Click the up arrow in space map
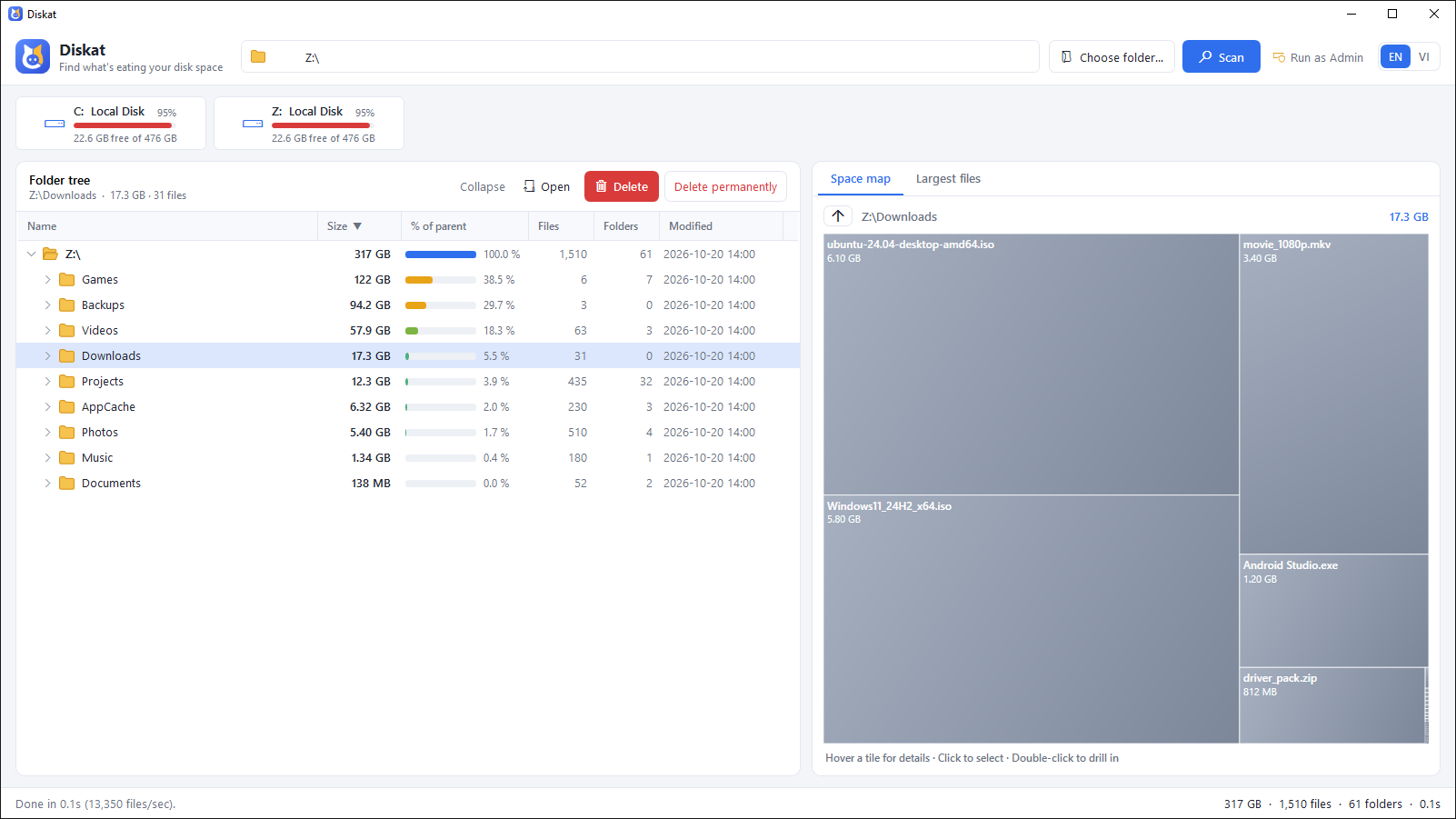Image resolution: width=1456 pixels, height=819 pixels. (838, 216)
